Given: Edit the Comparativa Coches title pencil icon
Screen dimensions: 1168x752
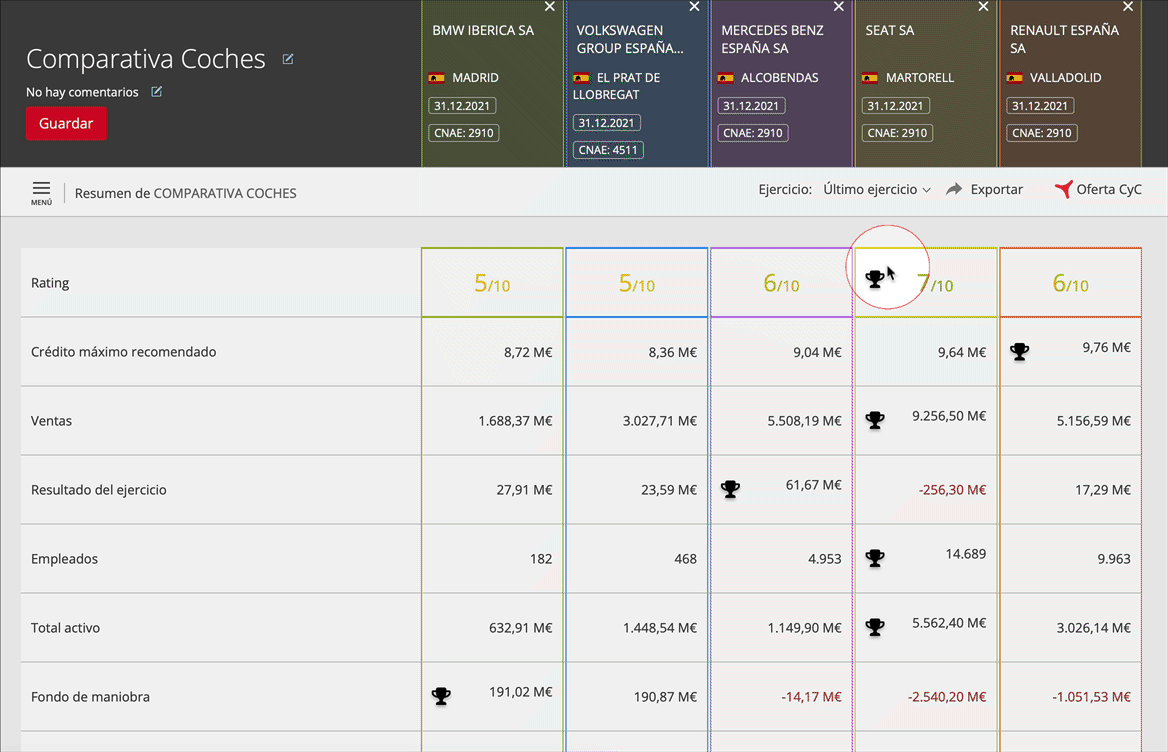Looking at the screenshot, I should click(x=288, y=59).
